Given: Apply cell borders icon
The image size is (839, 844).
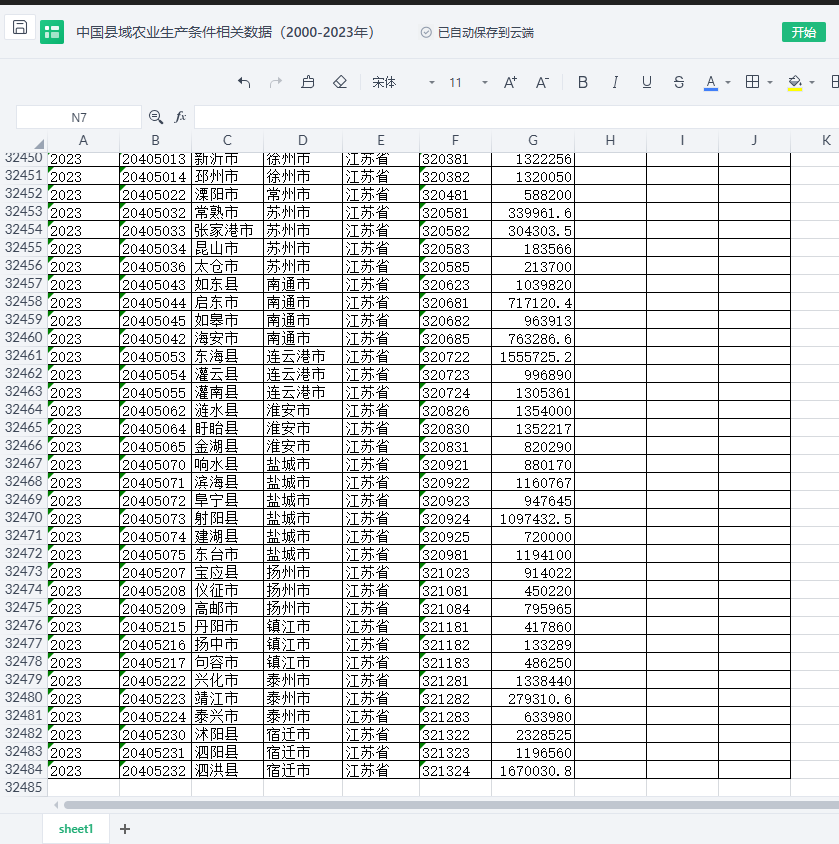Looking at the screenshot, I should tap(752, 82).
